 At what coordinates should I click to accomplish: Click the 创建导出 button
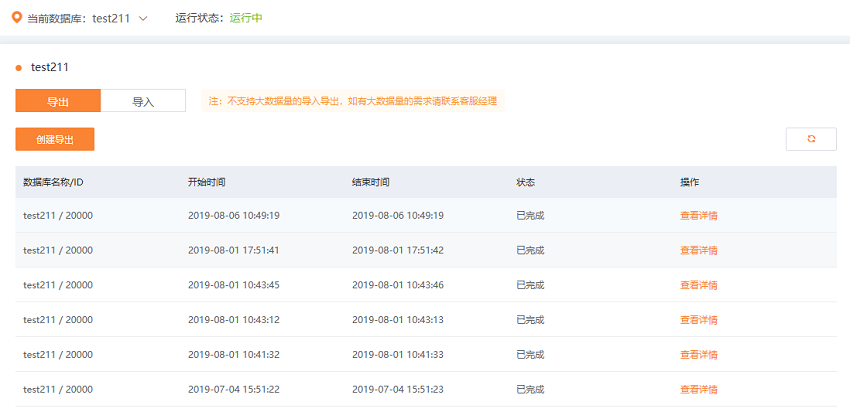coord(55,139)
